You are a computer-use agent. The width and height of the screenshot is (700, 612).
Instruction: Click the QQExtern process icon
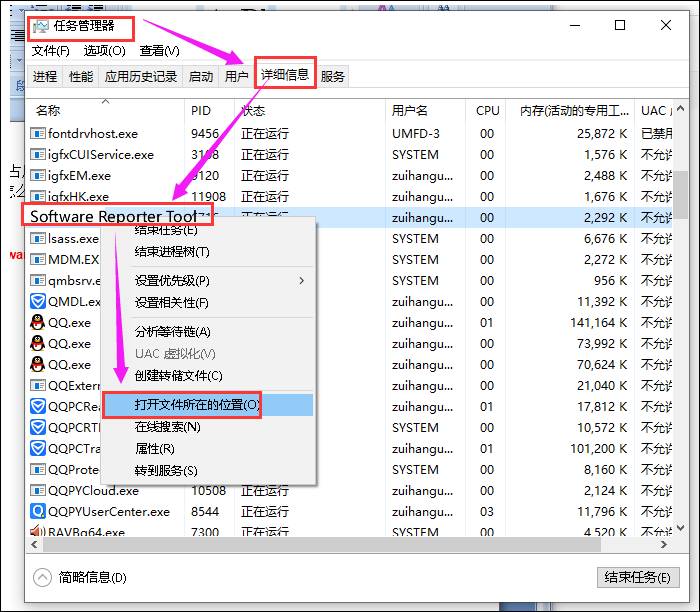point(38,385)
